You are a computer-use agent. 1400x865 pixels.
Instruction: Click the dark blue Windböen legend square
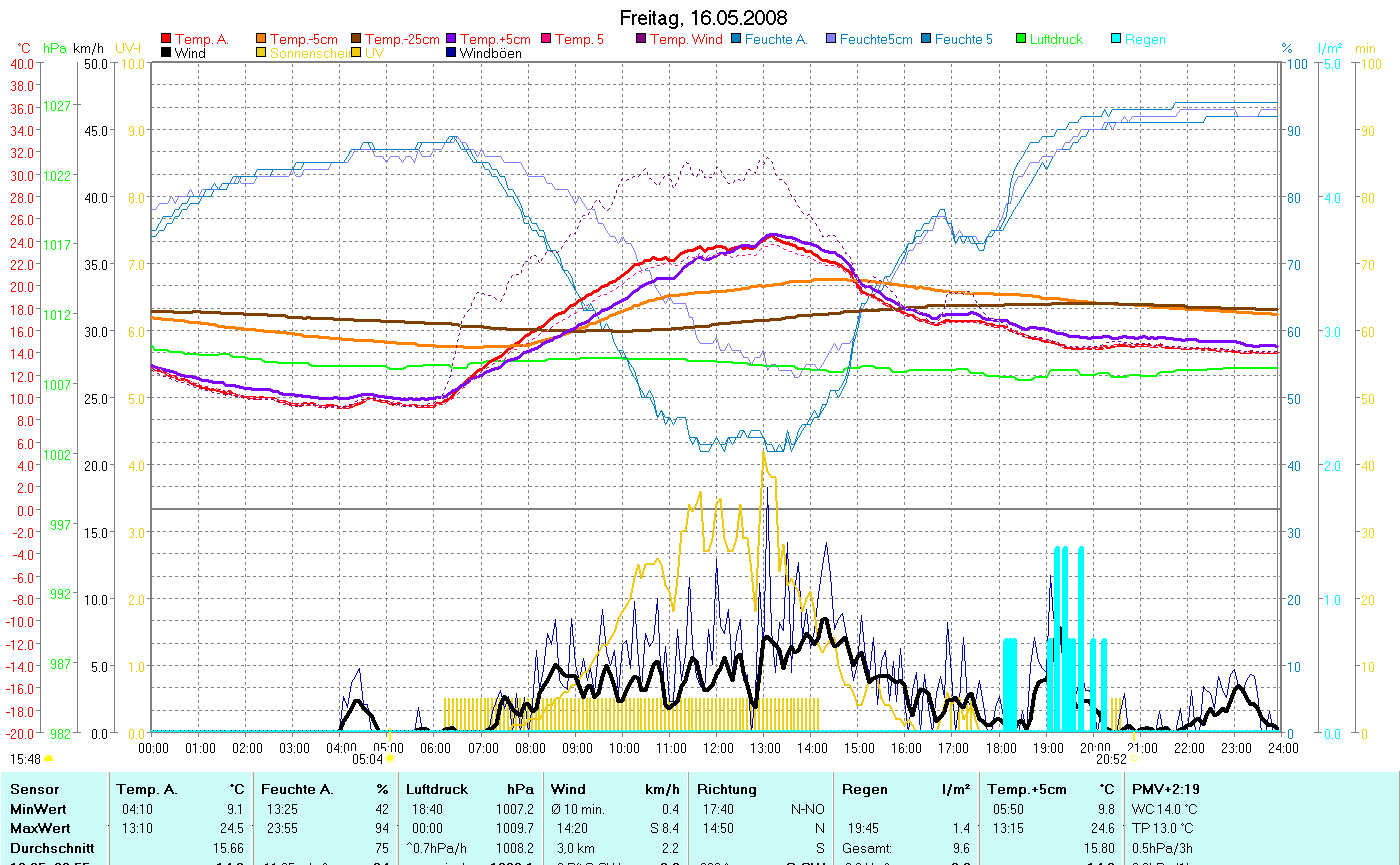[451, 53]
